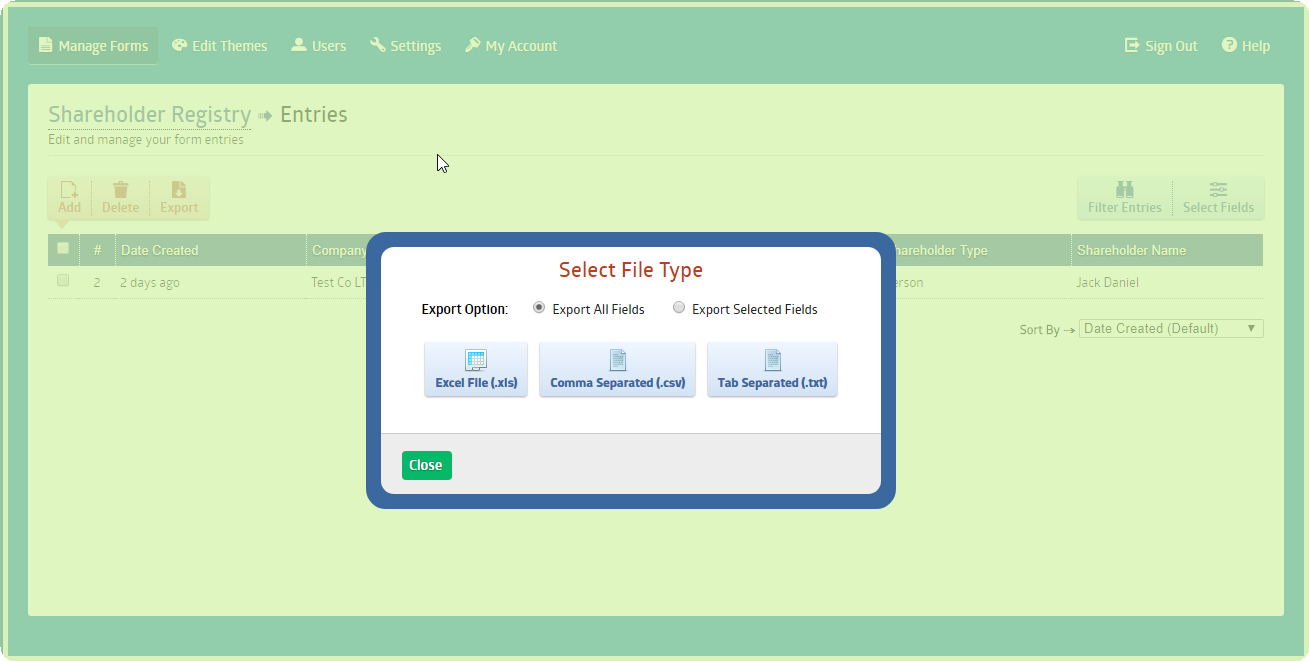1309x661 pixels.
Task: Select the Export All Fields radio button
Action: pyautogui.click(x=539, y=308)
